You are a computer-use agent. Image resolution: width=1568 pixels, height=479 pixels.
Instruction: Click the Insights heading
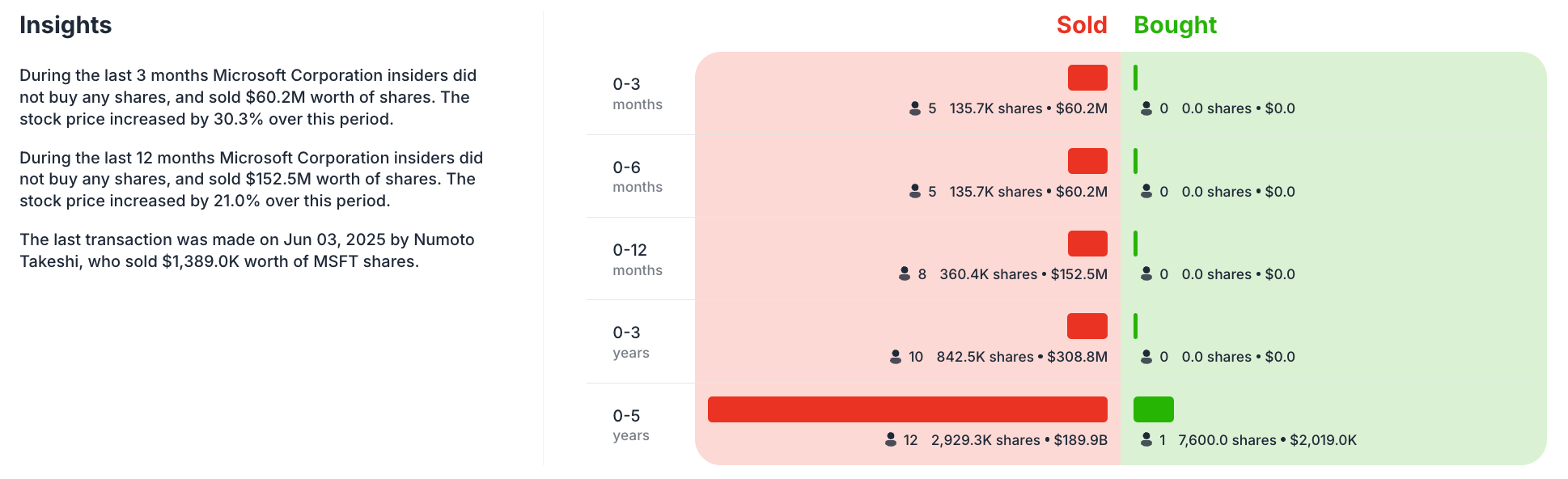[x=66, y=25]
